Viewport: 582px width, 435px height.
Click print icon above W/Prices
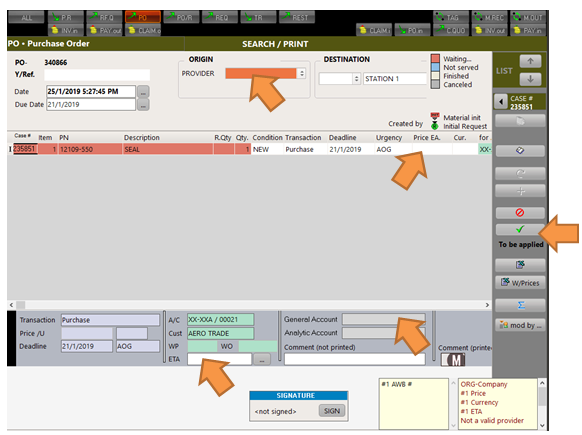[x=520, y=265]
